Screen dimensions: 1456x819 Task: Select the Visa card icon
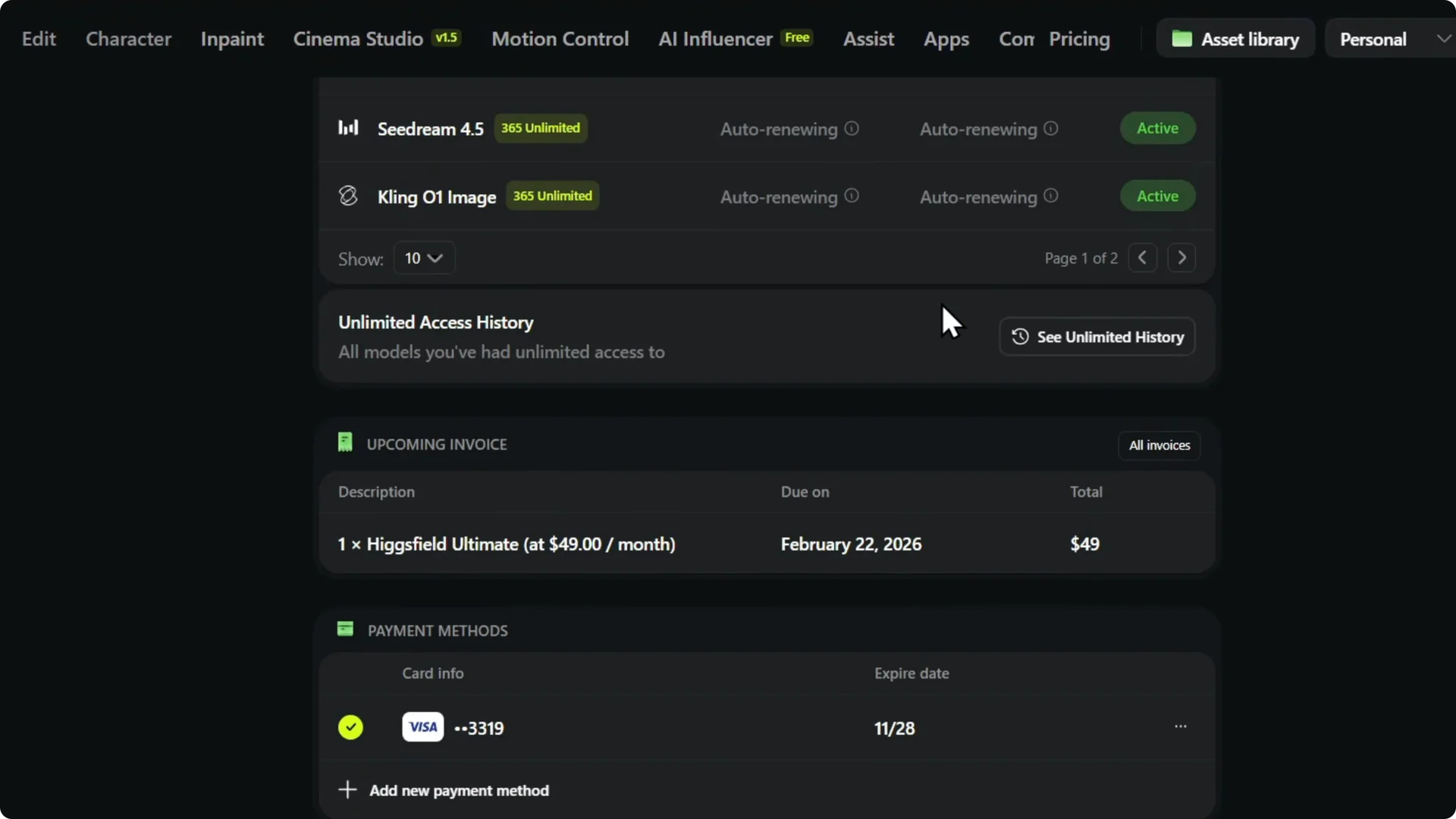pos(422,726)
